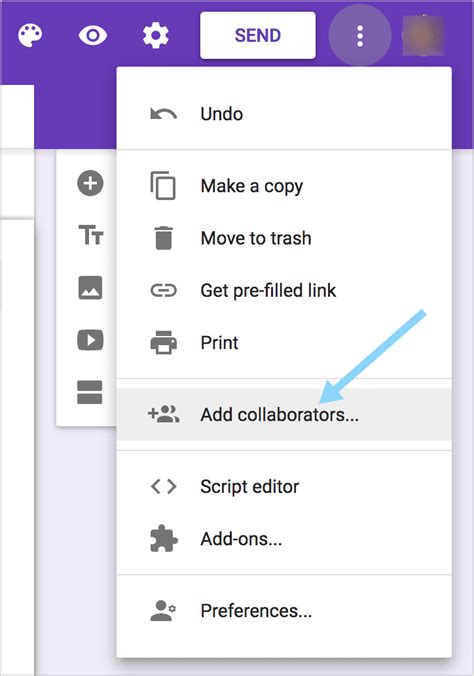Click the person-gear preferences icon
474x676 pixels.
(x=163, y=610)
